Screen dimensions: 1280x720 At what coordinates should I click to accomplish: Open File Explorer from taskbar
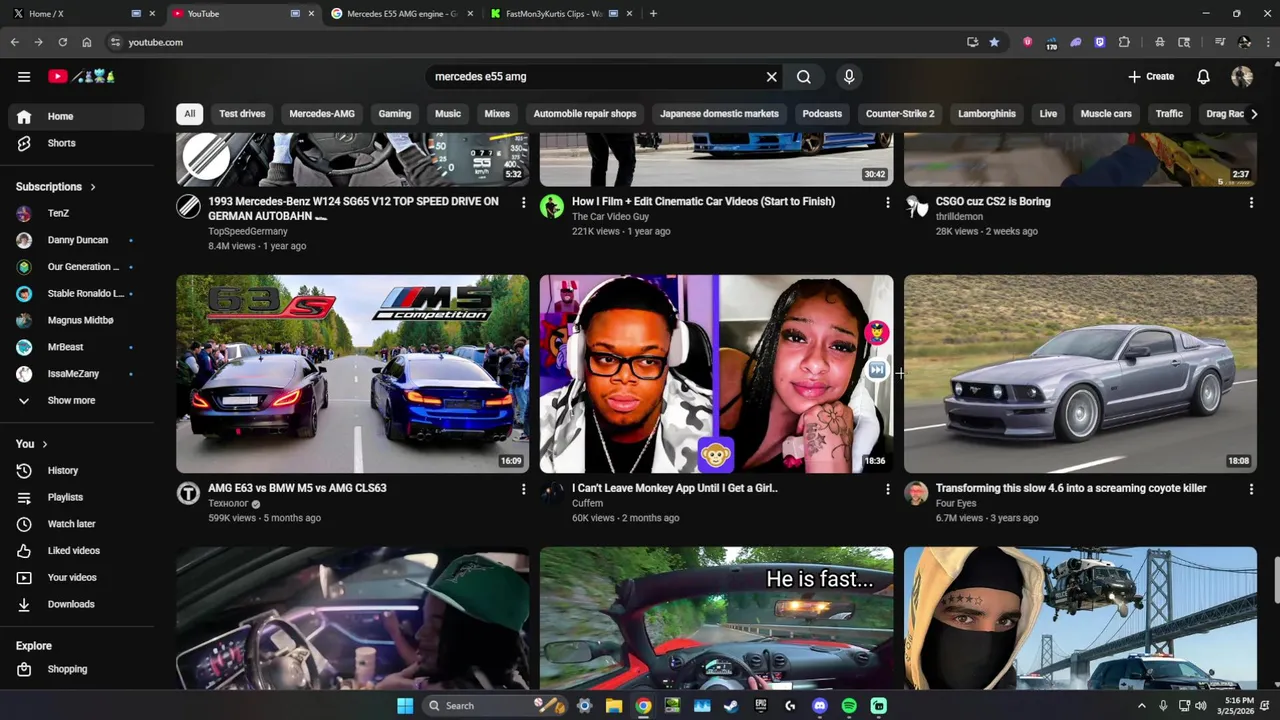[x=614, y=706]
